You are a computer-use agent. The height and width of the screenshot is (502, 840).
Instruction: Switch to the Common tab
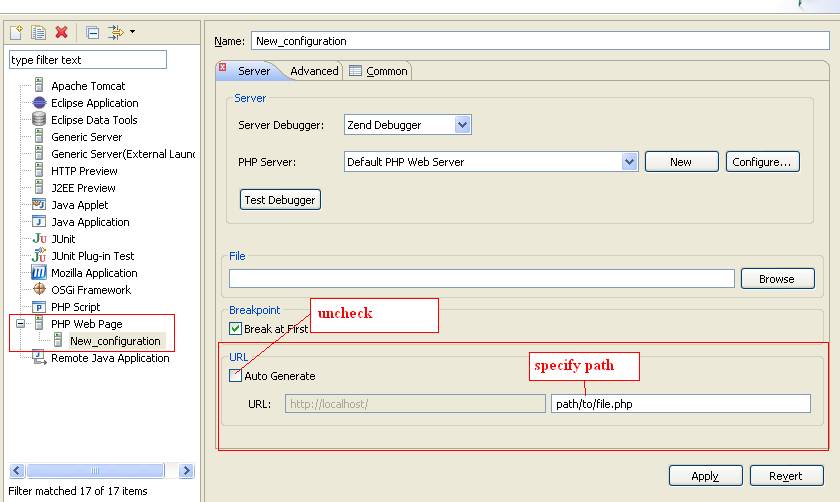click(x=379, y=71)
